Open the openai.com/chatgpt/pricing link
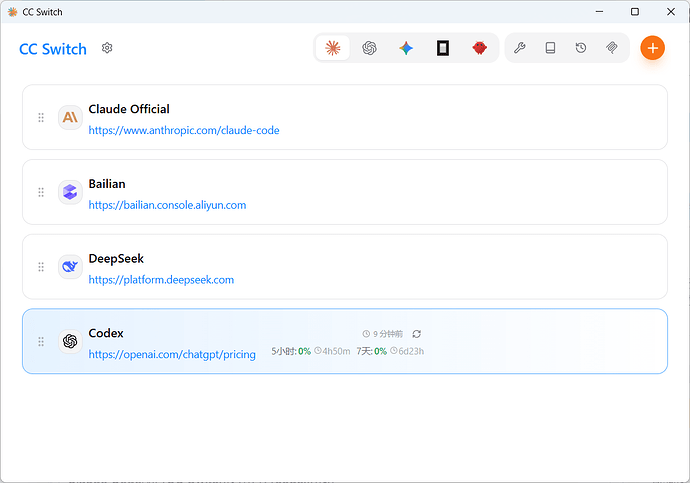The image size is (690, 483). [x=172, y=355]
